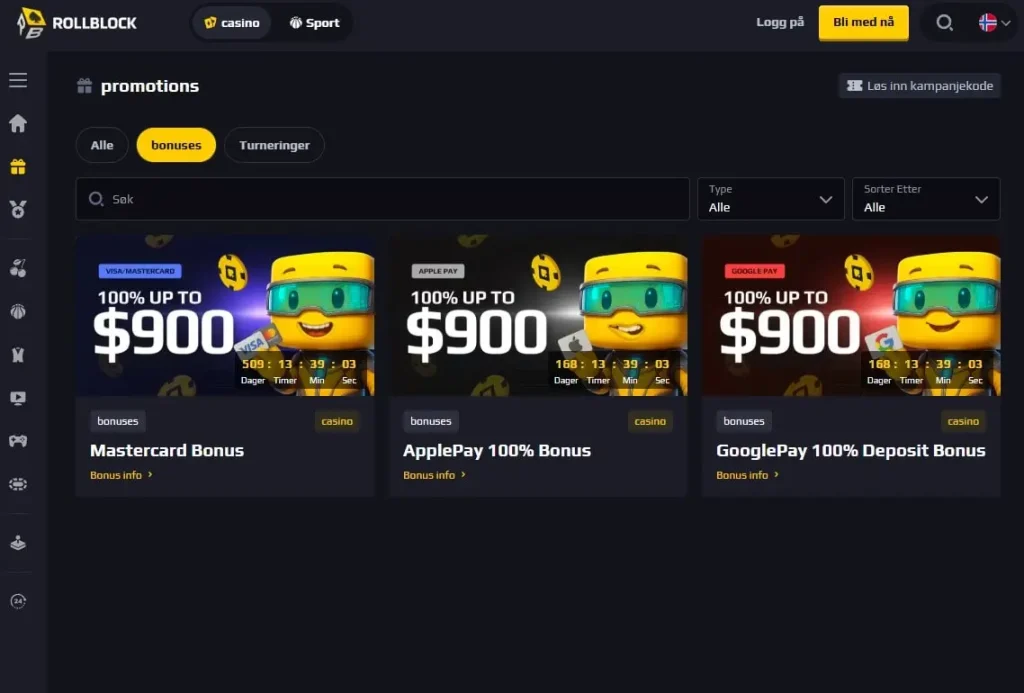The width and height of the screenshot is (1024, 693).
Task: Switch to the Sport section
Action: coord(314,23)
